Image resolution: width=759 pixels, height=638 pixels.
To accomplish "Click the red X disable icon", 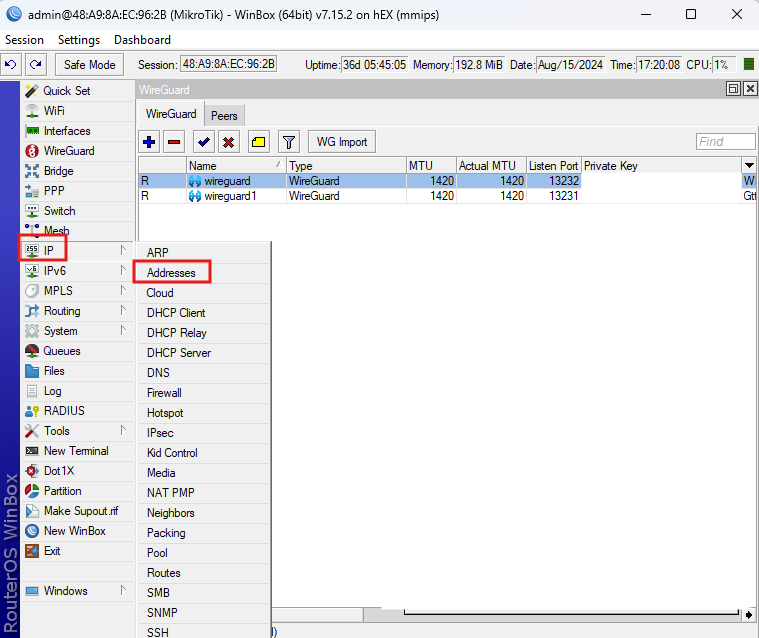I will 228,142.
